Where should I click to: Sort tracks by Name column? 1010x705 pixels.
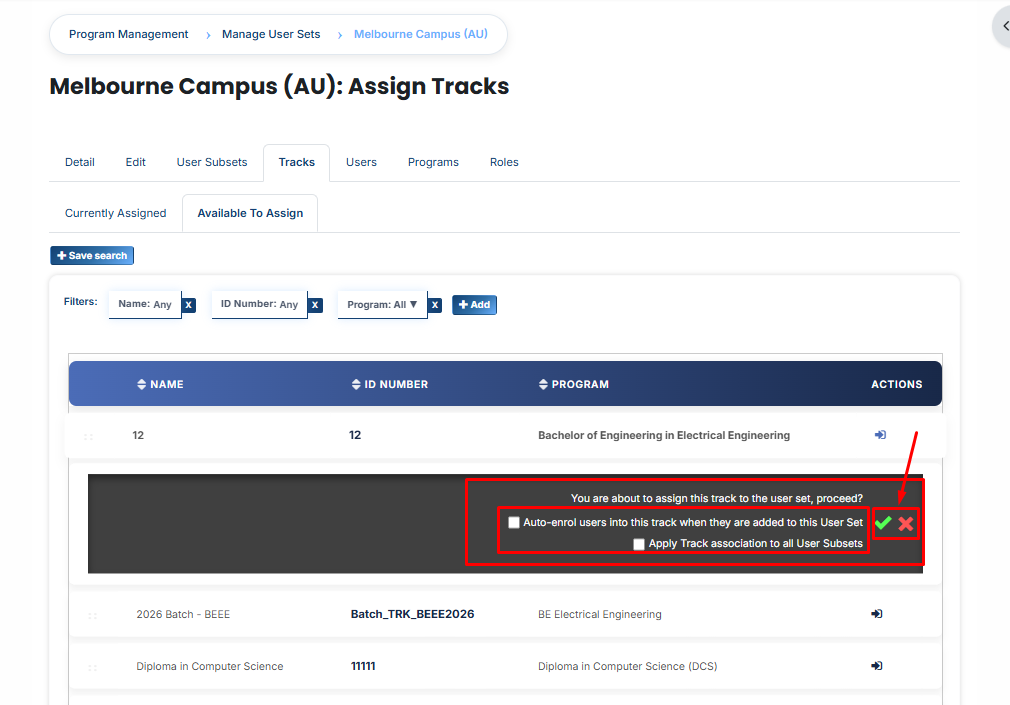[160, 384]
